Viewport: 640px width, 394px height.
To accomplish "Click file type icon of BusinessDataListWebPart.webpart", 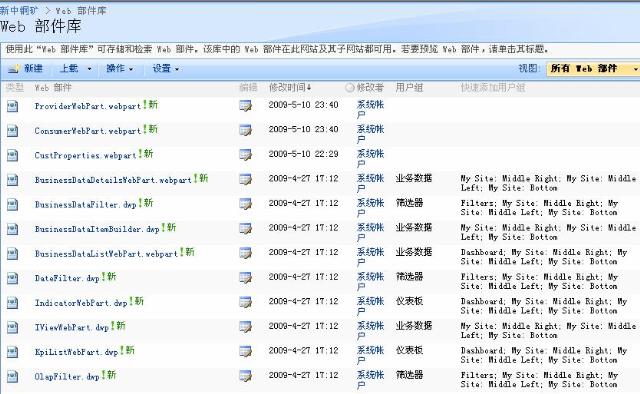I will (x=13, y=253).
